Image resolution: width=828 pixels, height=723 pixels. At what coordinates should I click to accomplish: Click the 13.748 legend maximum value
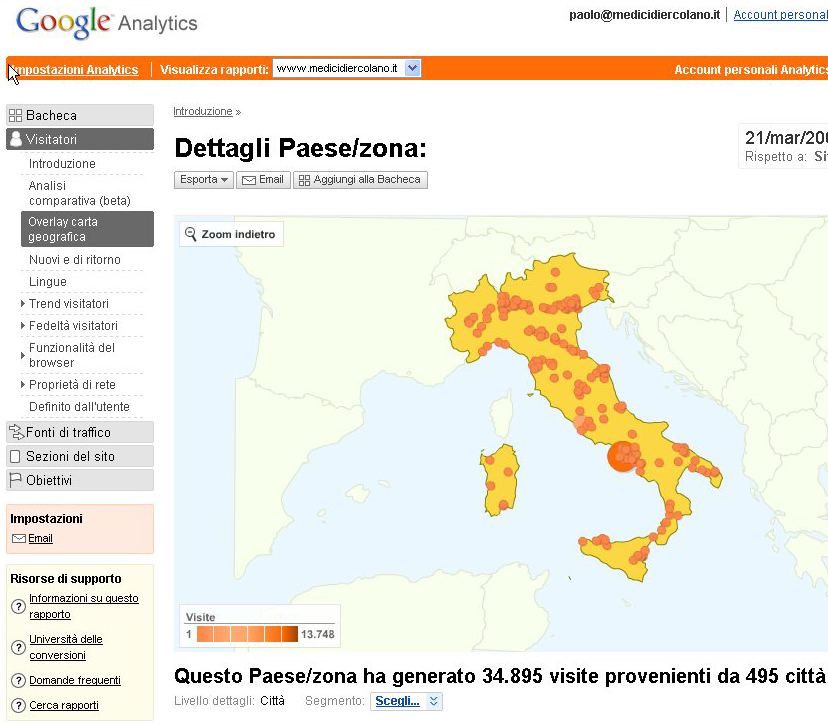[317, 634]
